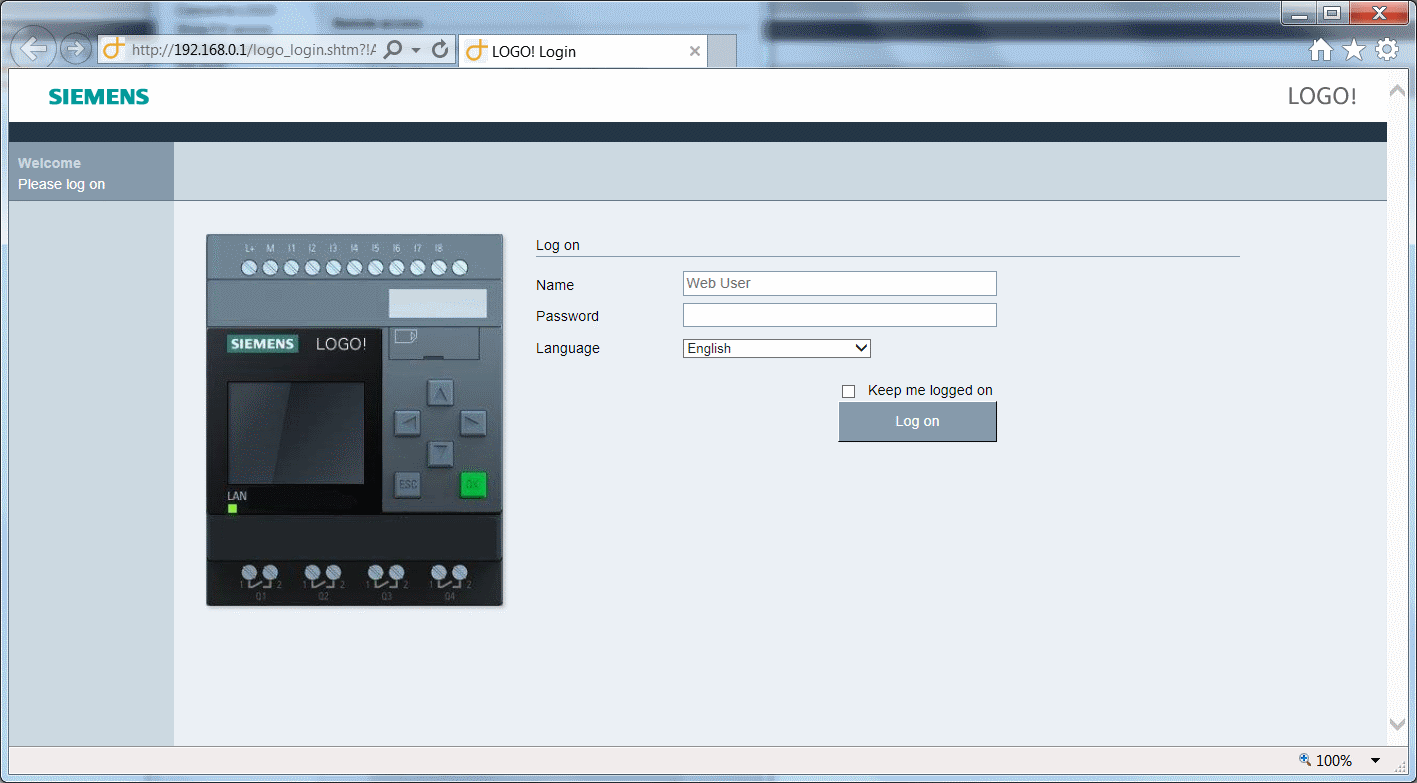Viewport: 1417px width, 783px height.
Task: Click the SIEMENS logo in the page header
Action: coord(99,97)
